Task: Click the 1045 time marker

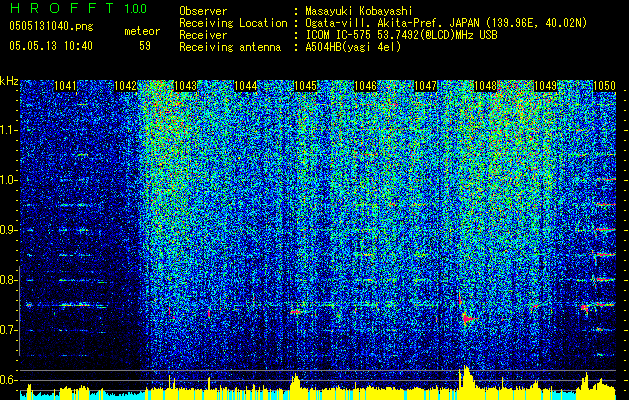Action: click(306, 86)
